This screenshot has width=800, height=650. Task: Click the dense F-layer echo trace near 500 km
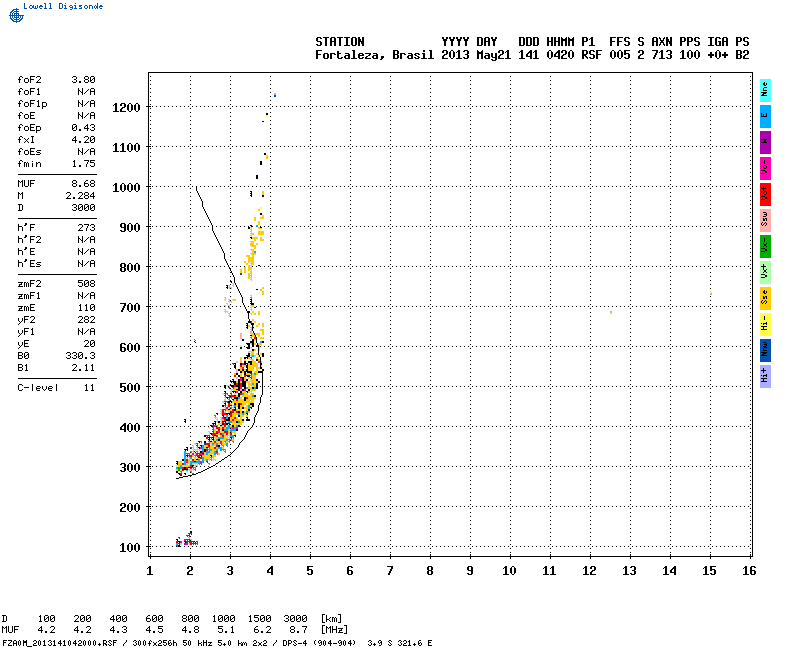(242, 390)
